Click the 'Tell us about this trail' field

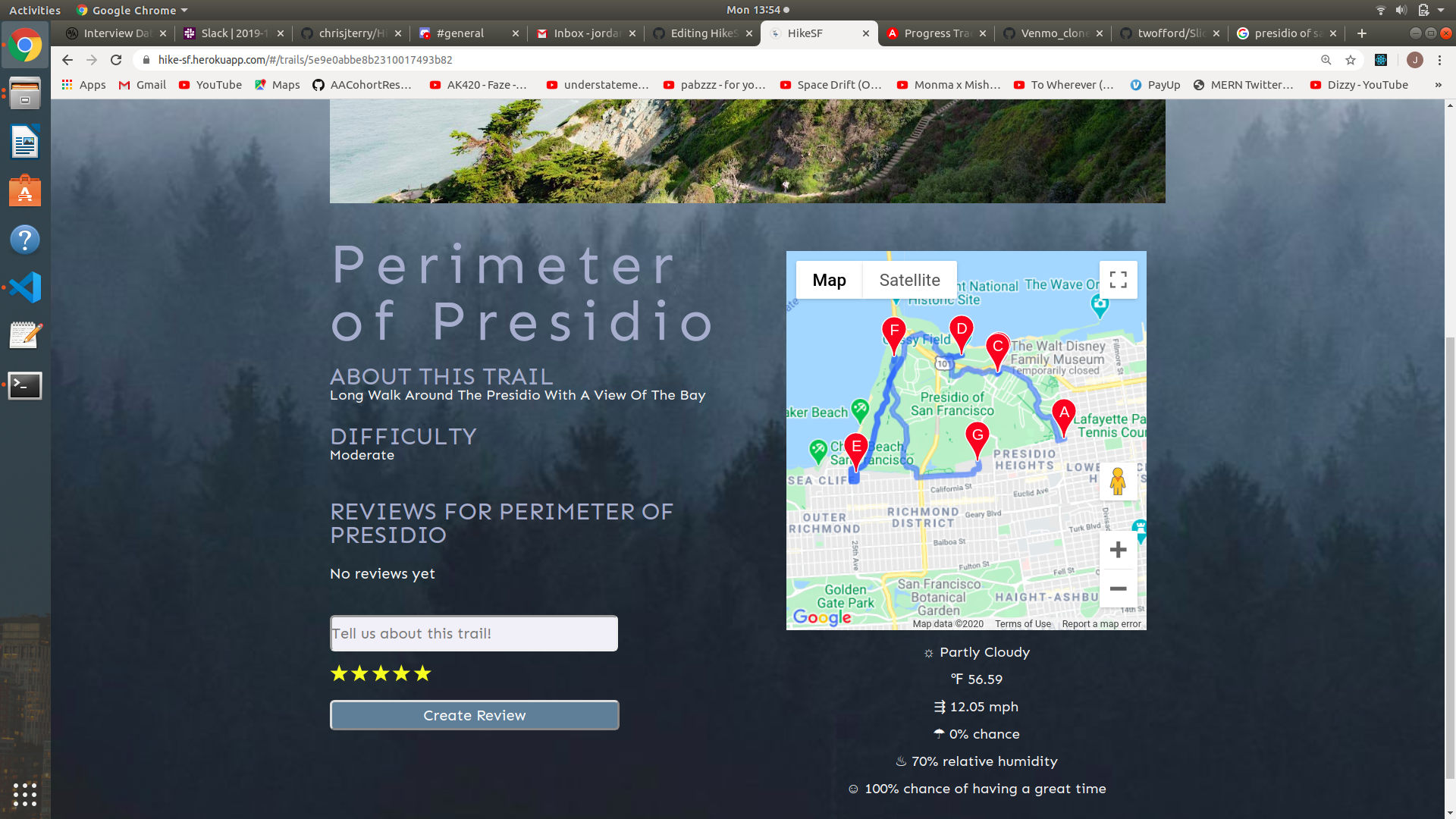474,633
